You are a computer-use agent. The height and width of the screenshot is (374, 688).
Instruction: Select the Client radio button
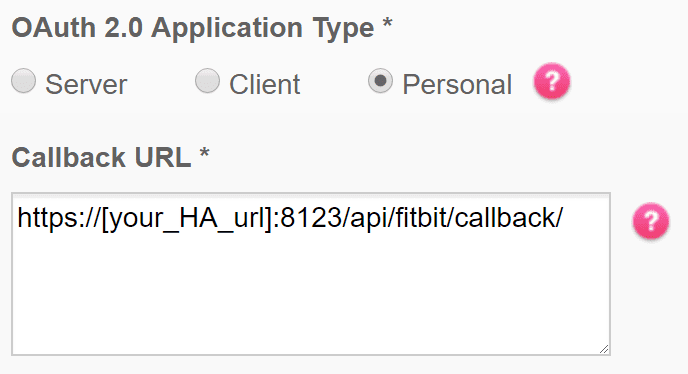tap(207, 81)
